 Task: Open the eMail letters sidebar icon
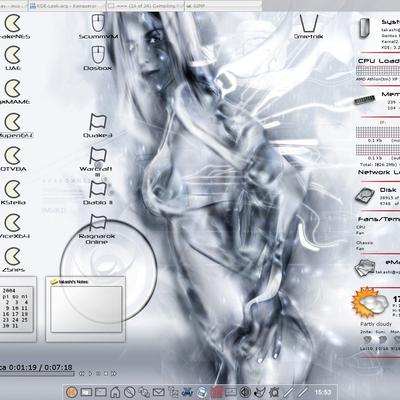364,267
